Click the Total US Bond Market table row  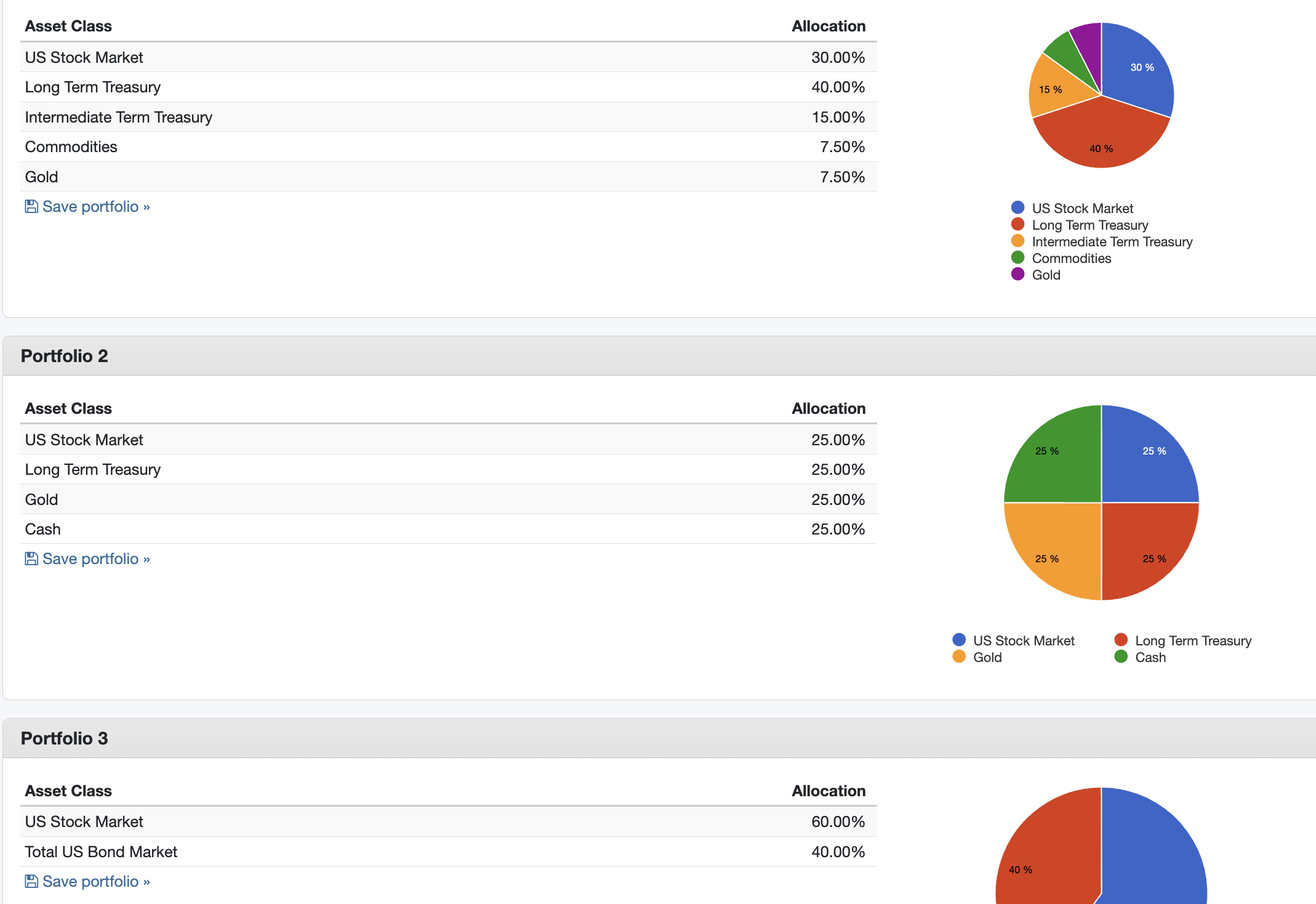(101, 852)
